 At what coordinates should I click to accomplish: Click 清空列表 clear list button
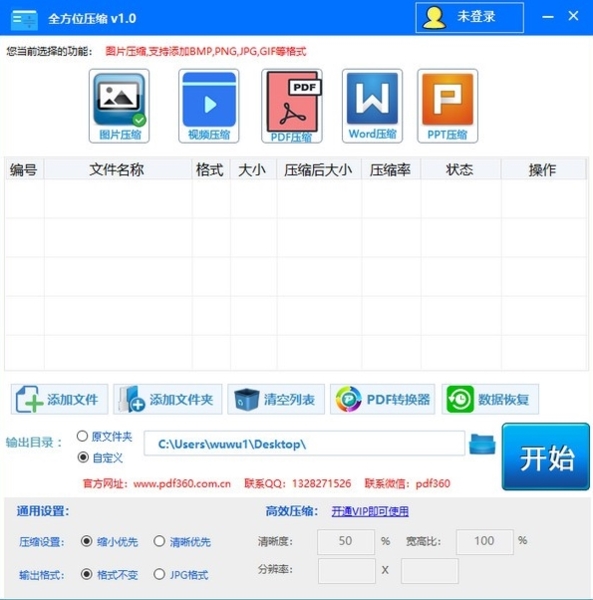pyautogui.click(x=276, y=399)
